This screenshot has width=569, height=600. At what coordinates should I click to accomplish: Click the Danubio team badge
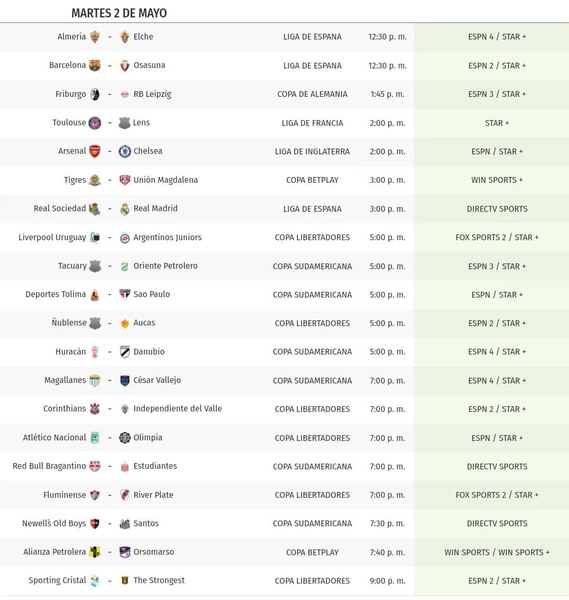[x=125, y=352]
